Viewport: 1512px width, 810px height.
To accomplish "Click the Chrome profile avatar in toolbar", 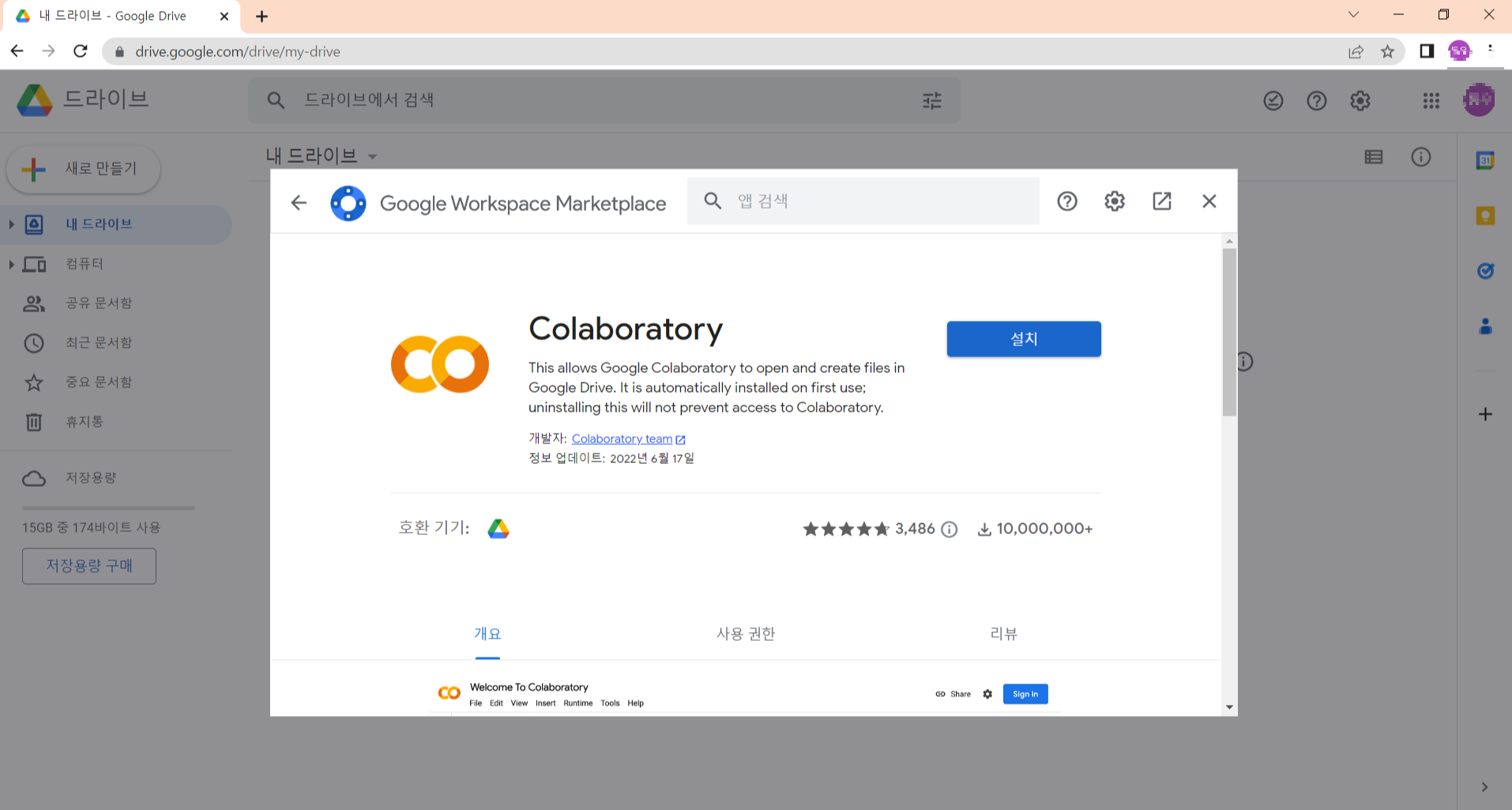I will [x=1460, y=51].
